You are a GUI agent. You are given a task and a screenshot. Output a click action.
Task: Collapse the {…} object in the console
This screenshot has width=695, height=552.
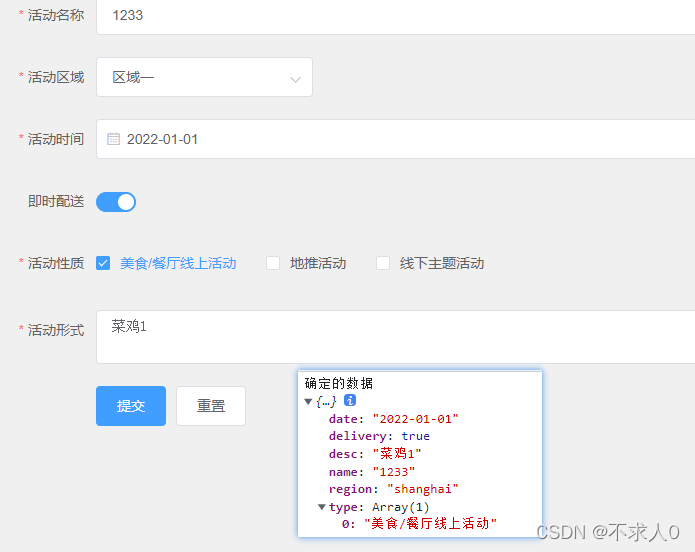tap(308, 401)
